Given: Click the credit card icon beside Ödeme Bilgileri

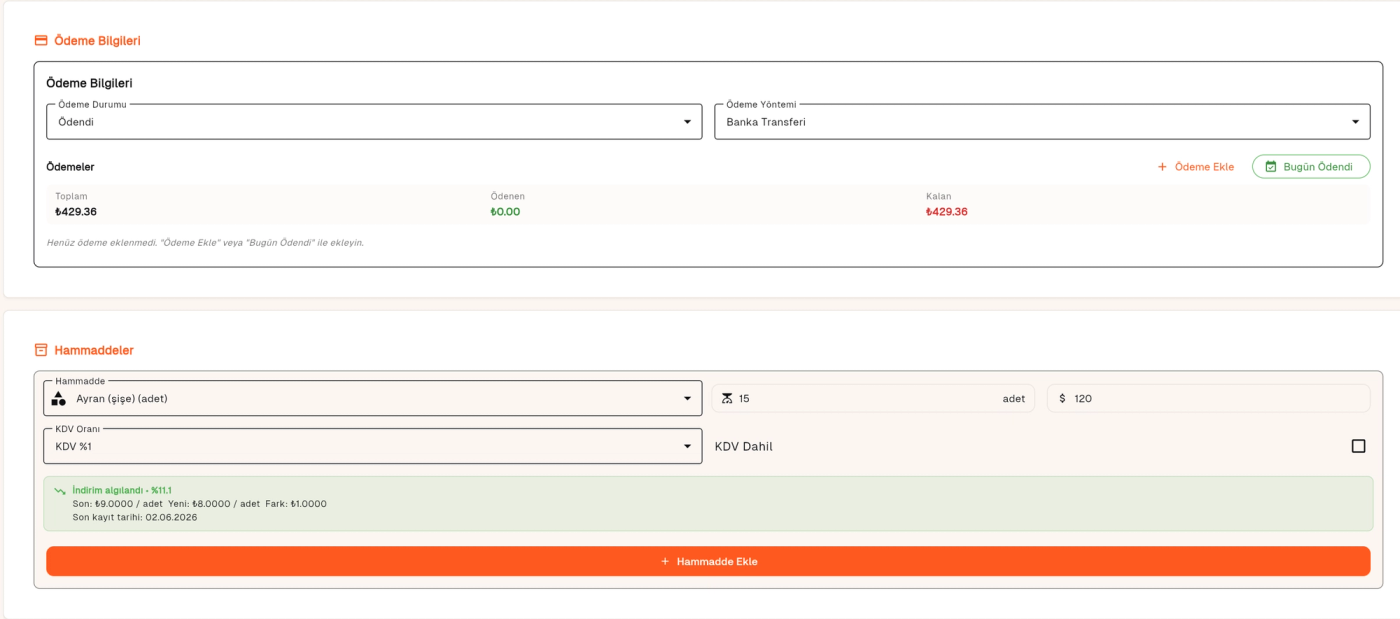Looking at the screenshot, I should click(41, 41).
